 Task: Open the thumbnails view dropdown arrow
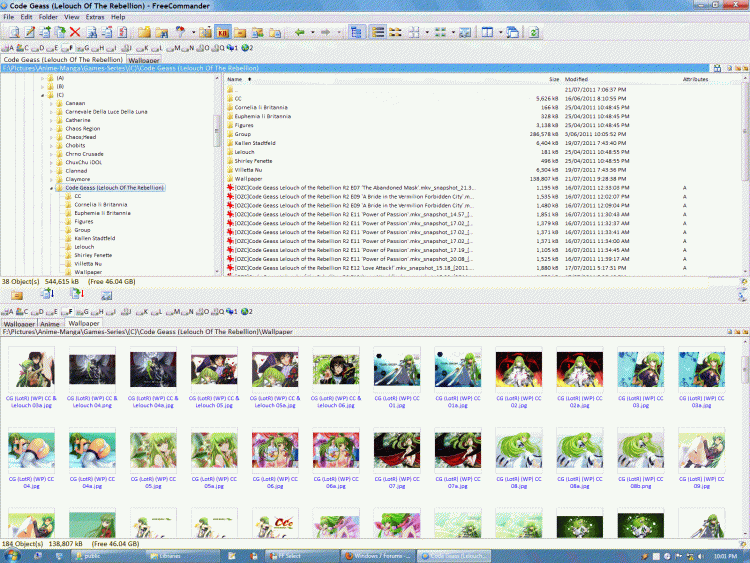(x=452, y=33)
